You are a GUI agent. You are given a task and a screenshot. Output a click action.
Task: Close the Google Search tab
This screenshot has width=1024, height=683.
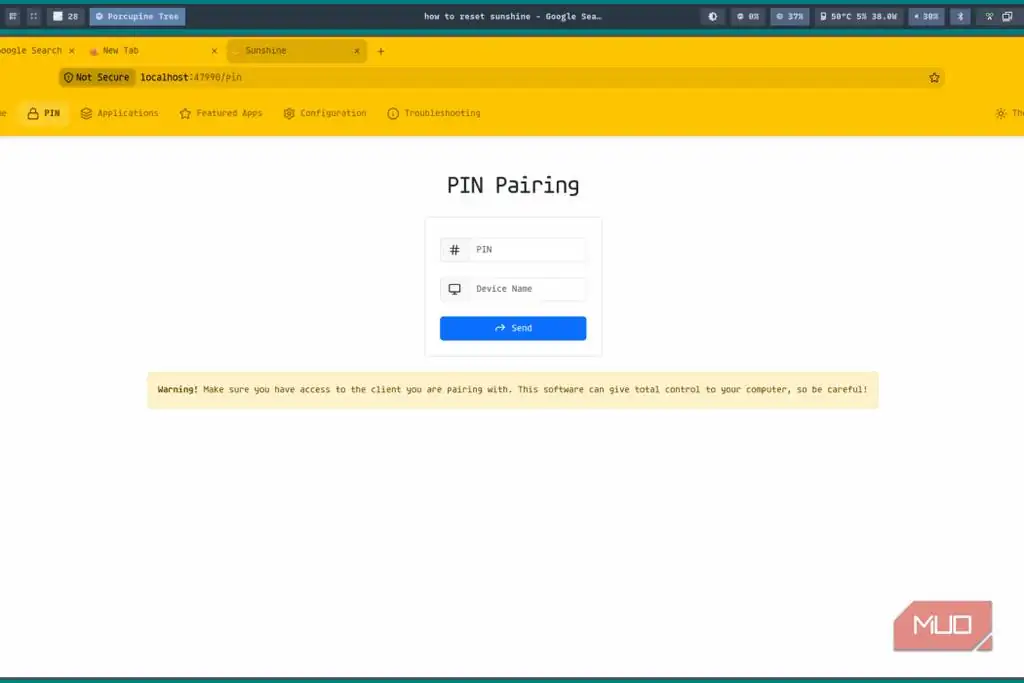tap(71, 51)
